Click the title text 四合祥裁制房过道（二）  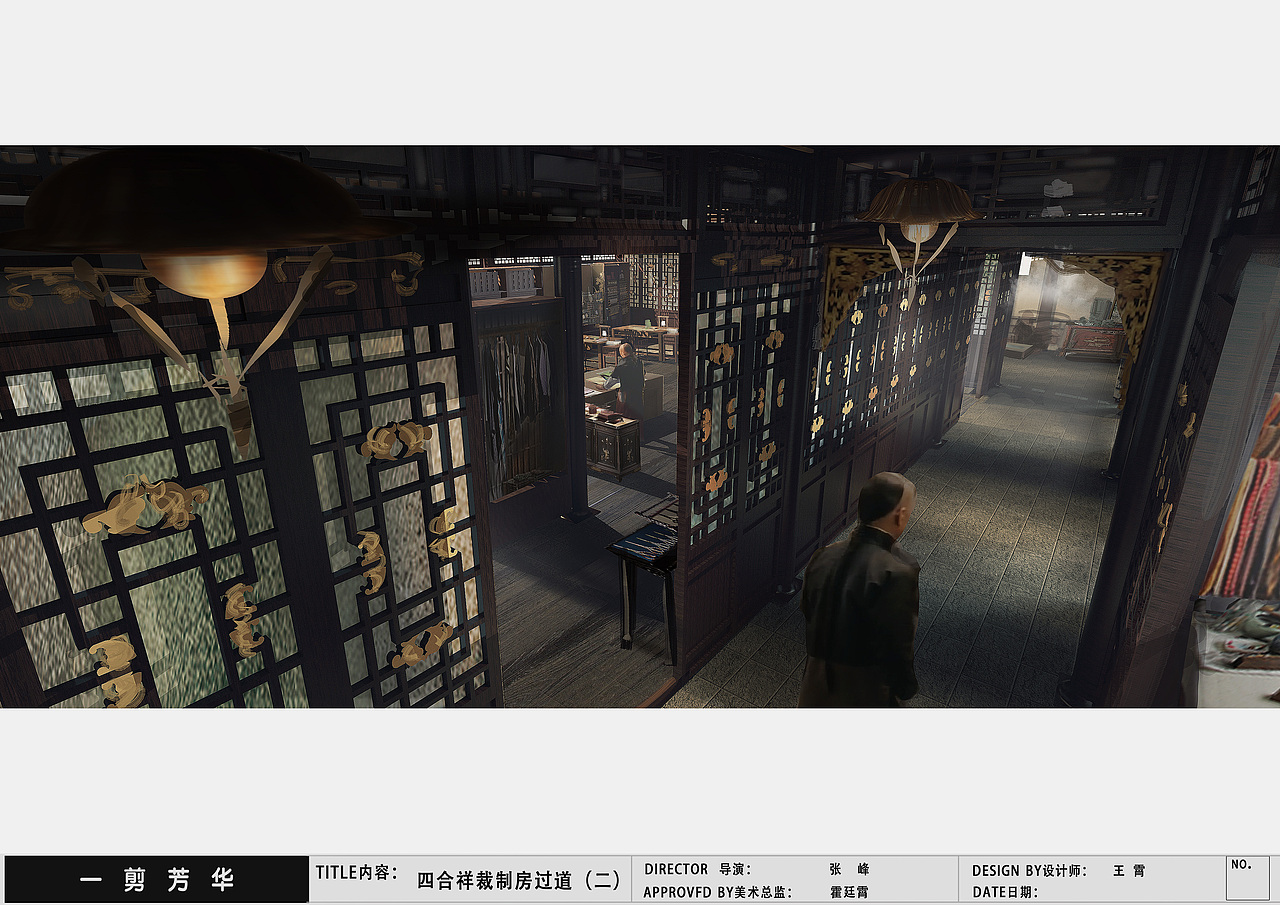519,881
